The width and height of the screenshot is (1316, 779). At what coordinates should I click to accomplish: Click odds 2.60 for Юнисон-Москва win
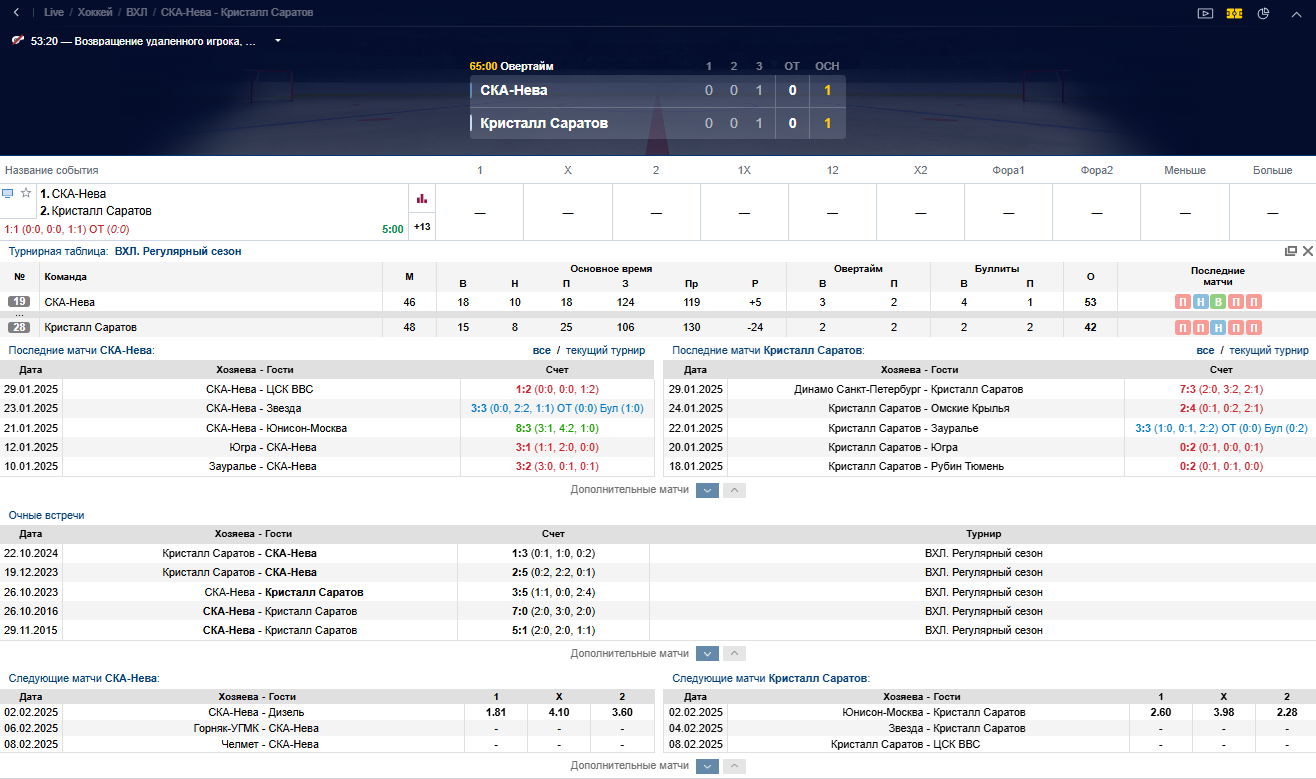[x=1160, y=712]
